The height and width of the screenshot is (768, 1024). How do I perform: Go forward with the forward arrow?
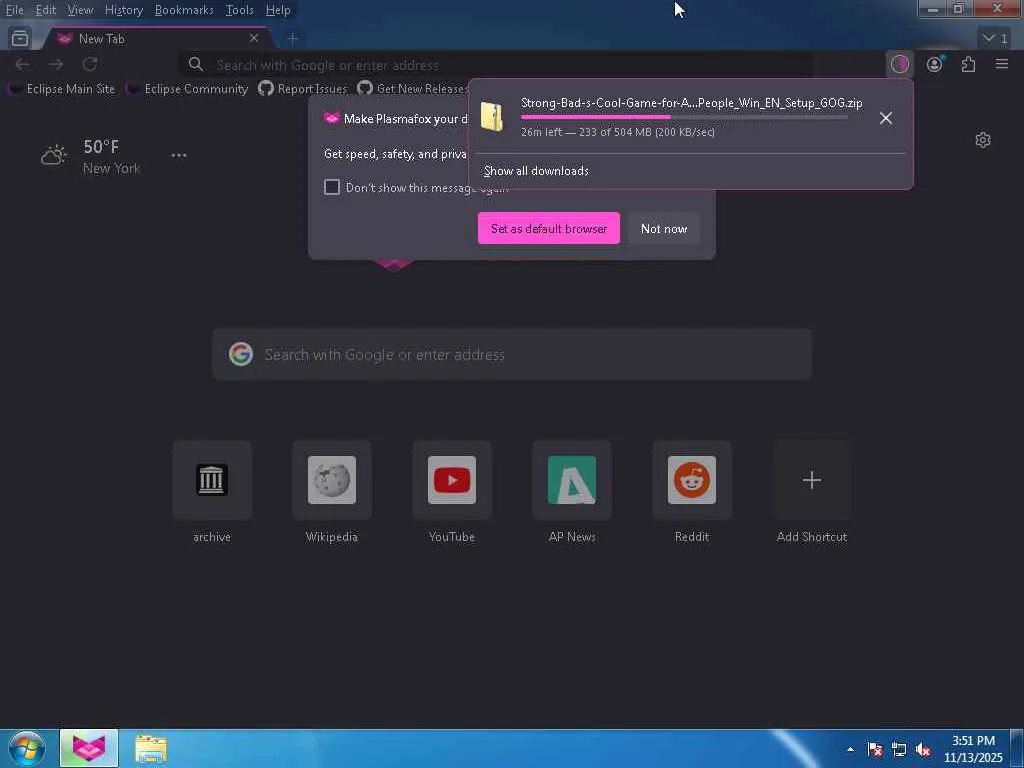tap(56, 64)
